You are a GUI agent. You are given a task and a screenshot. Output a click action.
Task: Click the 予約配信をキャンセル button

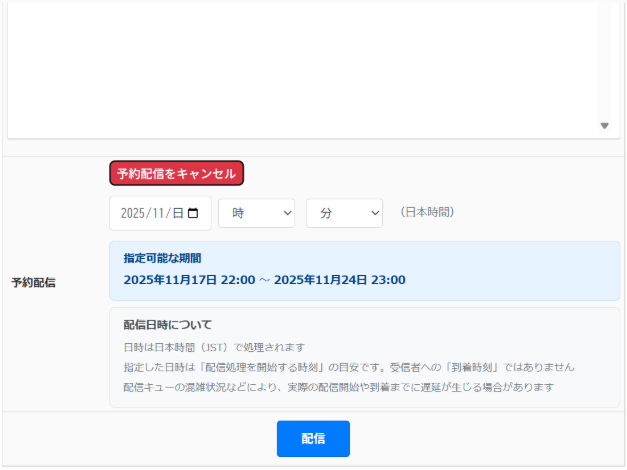click(x=176, y=173)
